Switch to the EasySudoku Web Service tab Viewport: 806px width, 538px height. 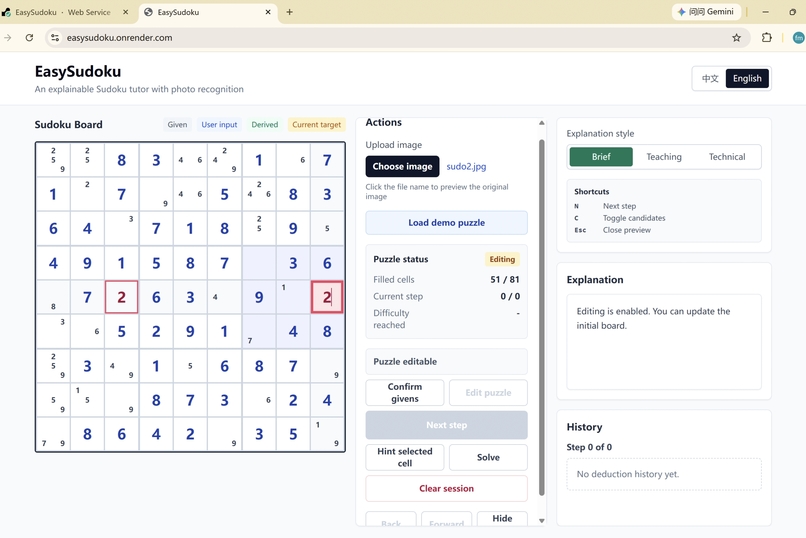coord(63,12)
